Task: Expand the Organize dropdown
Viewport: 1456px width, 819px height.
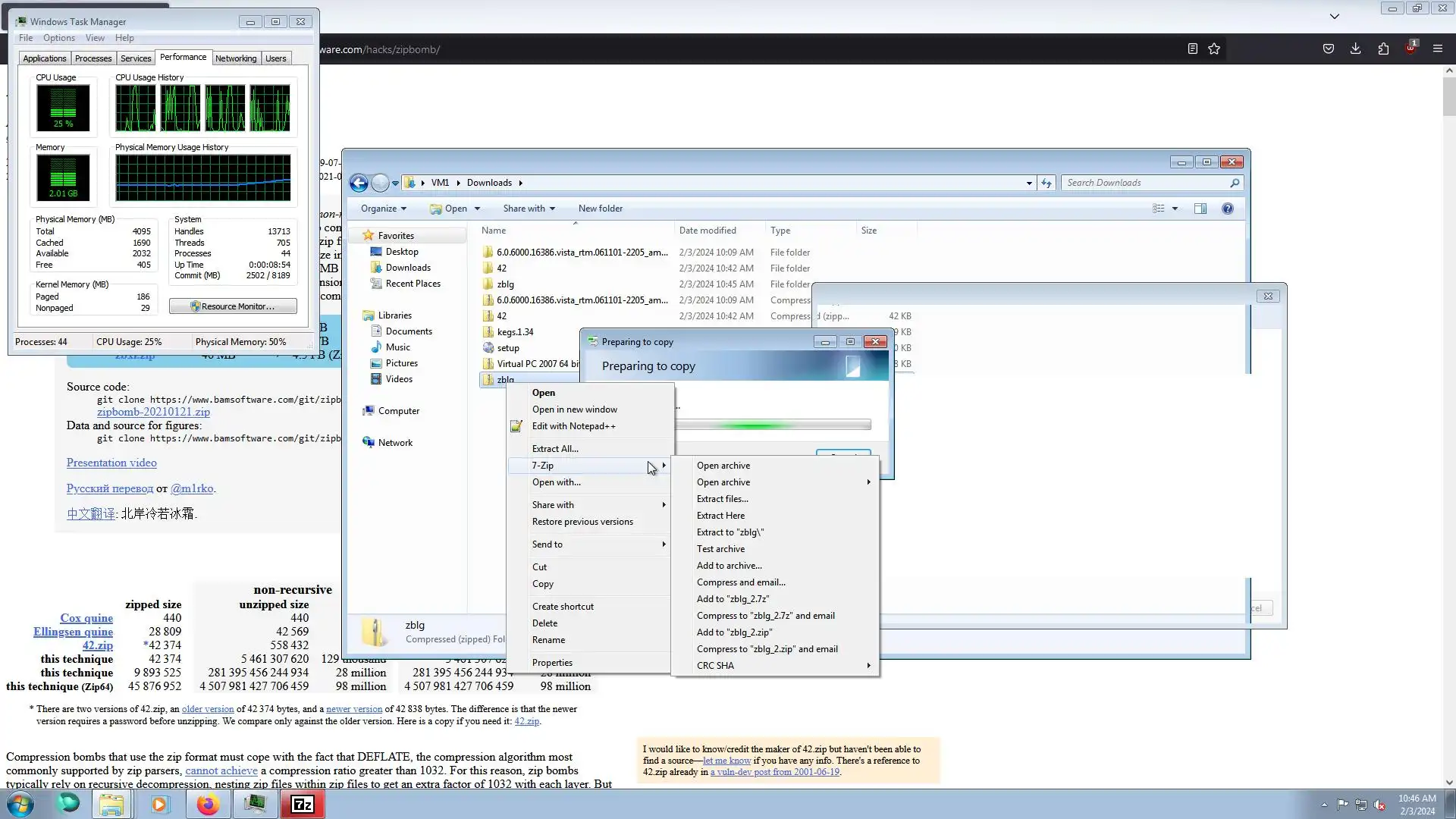Action: click(383, 209)
